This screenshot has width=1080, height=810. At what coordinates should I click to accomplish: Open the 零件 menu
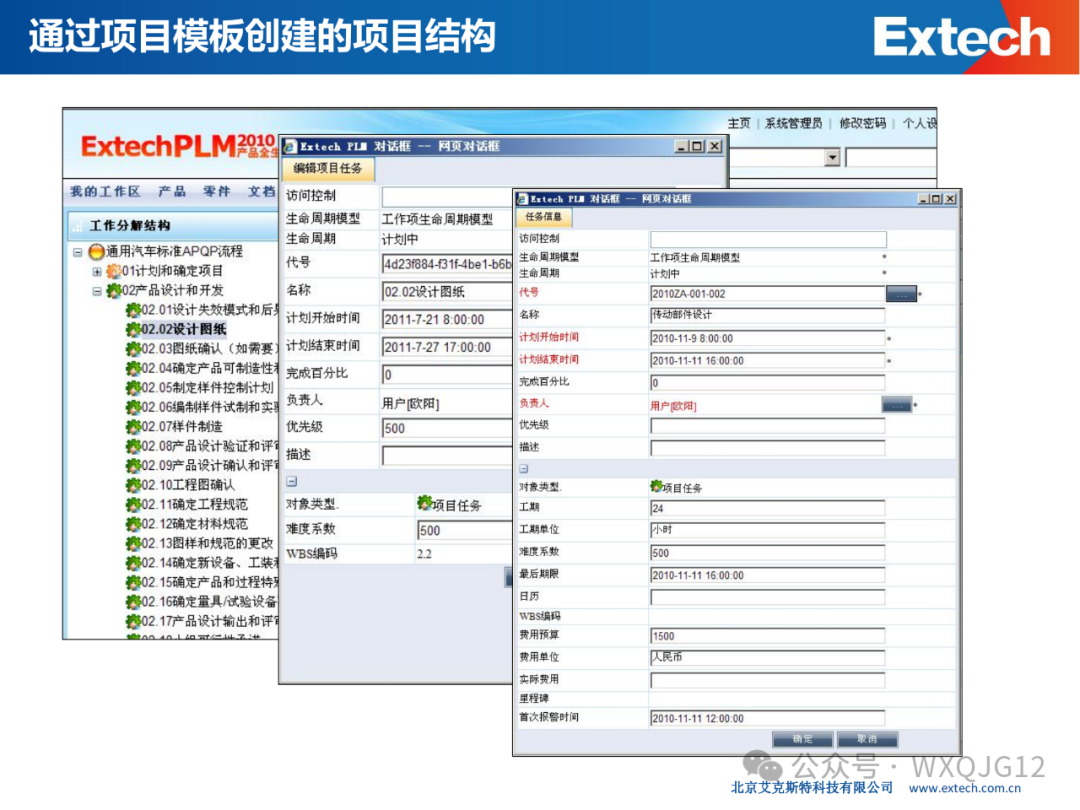coord(216,191)
